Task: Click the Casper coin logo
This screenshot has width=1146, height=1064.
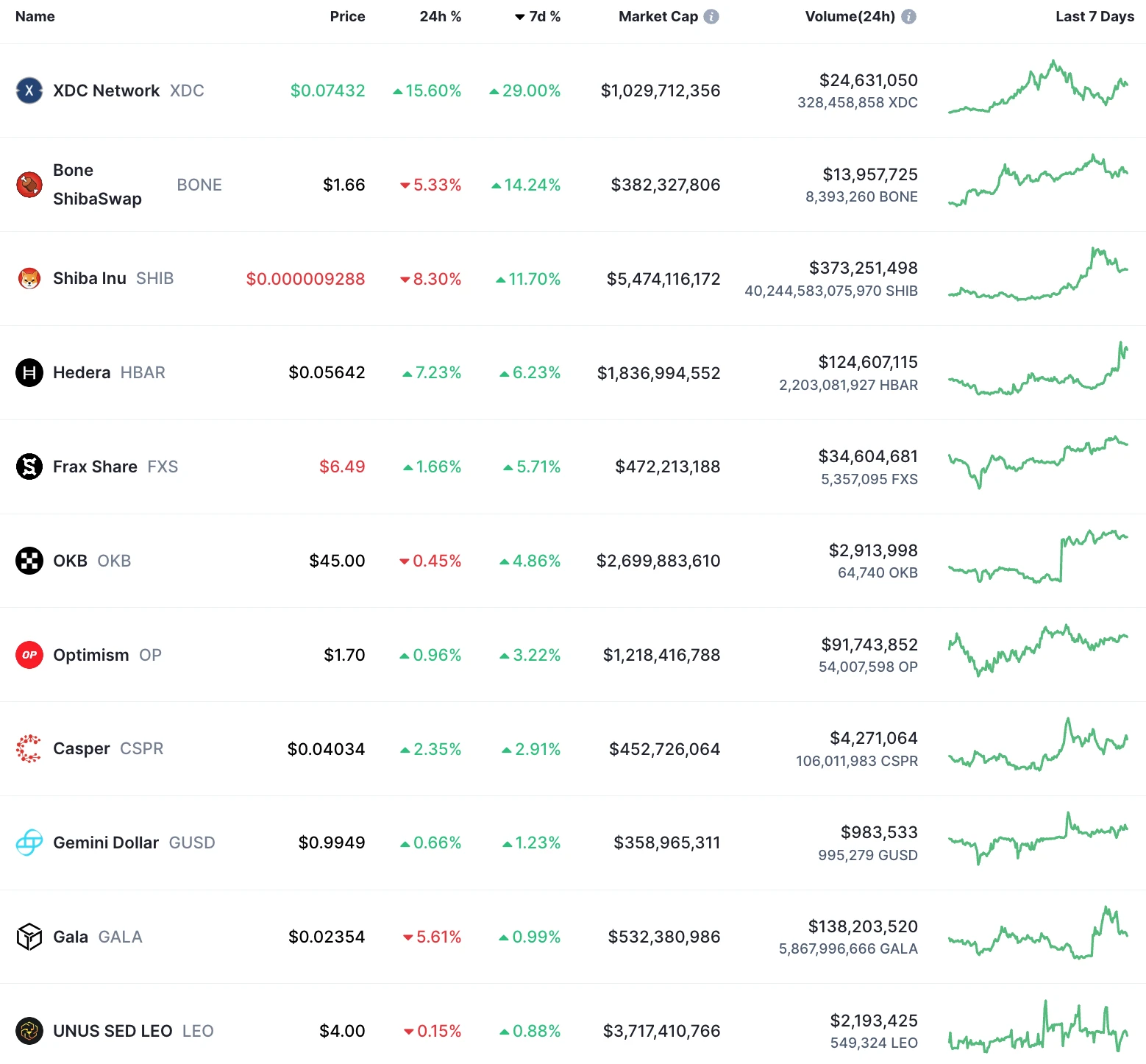Action: (29, 749)
